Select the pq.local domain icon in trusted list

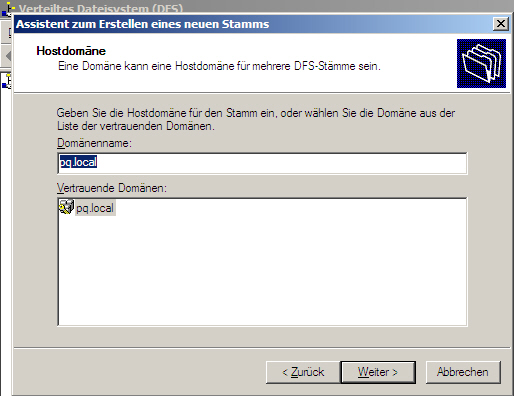[66, 207]
